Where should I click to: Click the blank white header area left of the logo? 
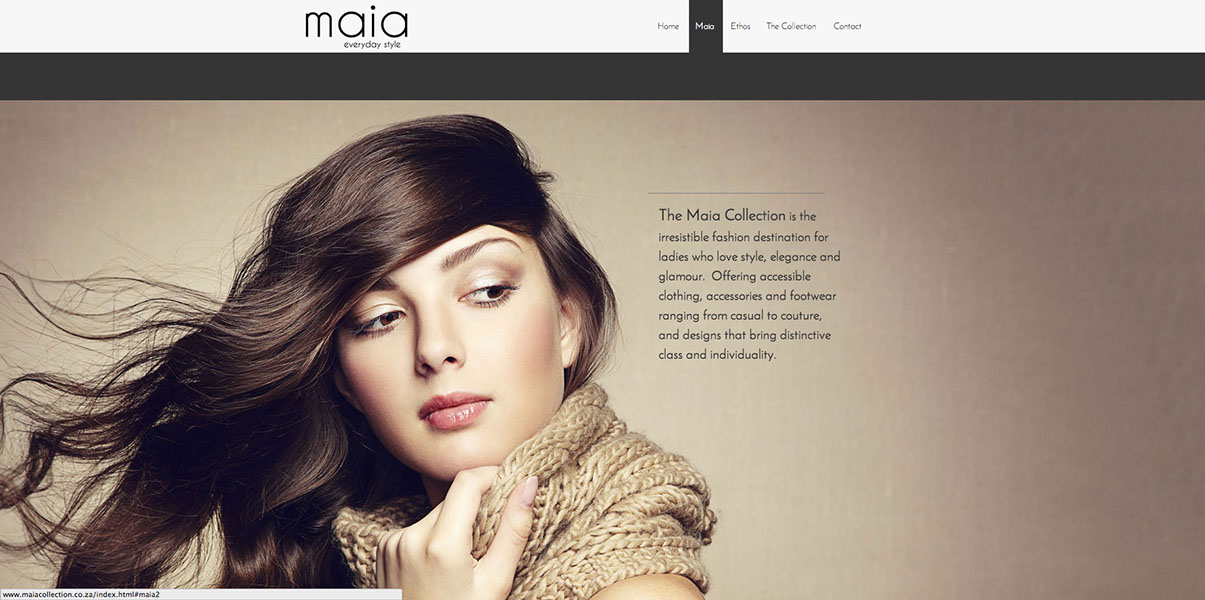point(150,26)
